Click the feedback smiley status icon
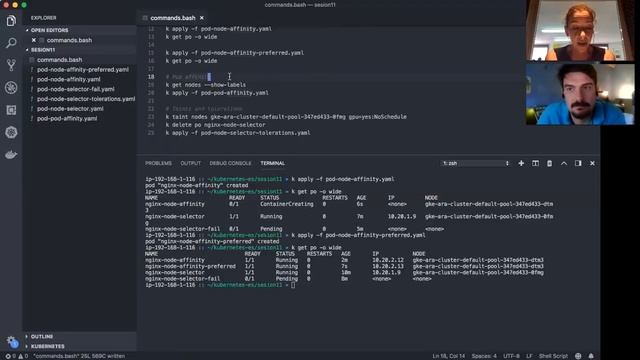This screenshot has width=640, height=360. coord(578,356)
